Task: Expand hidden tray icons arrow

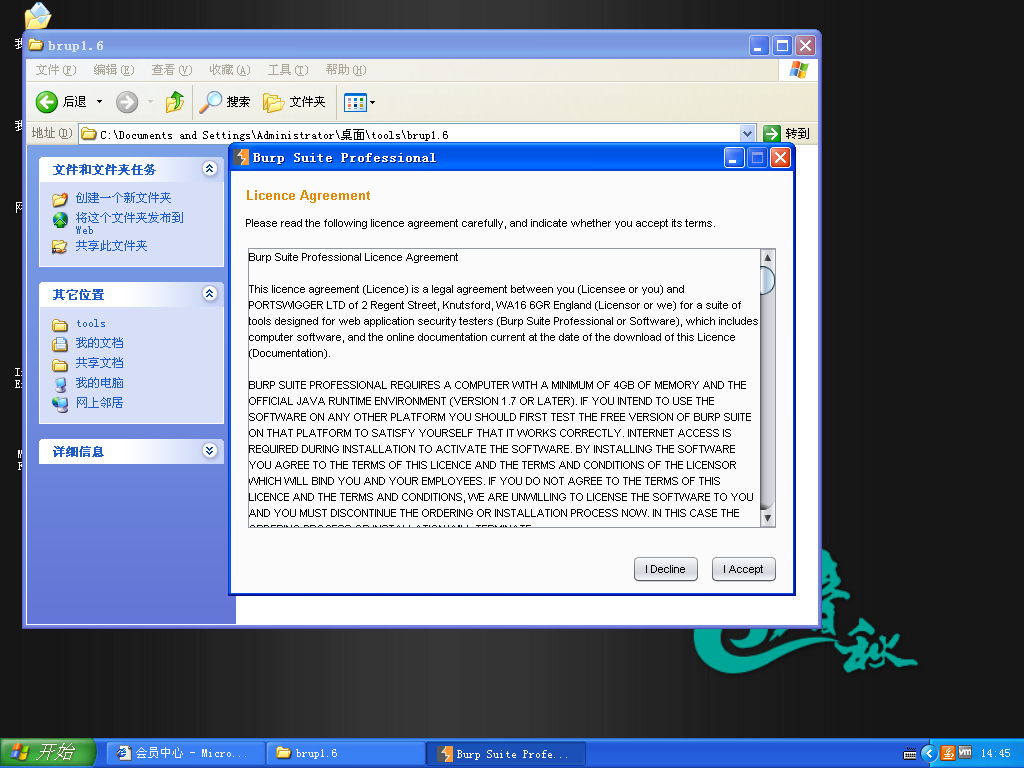Action: pos(929,754)
